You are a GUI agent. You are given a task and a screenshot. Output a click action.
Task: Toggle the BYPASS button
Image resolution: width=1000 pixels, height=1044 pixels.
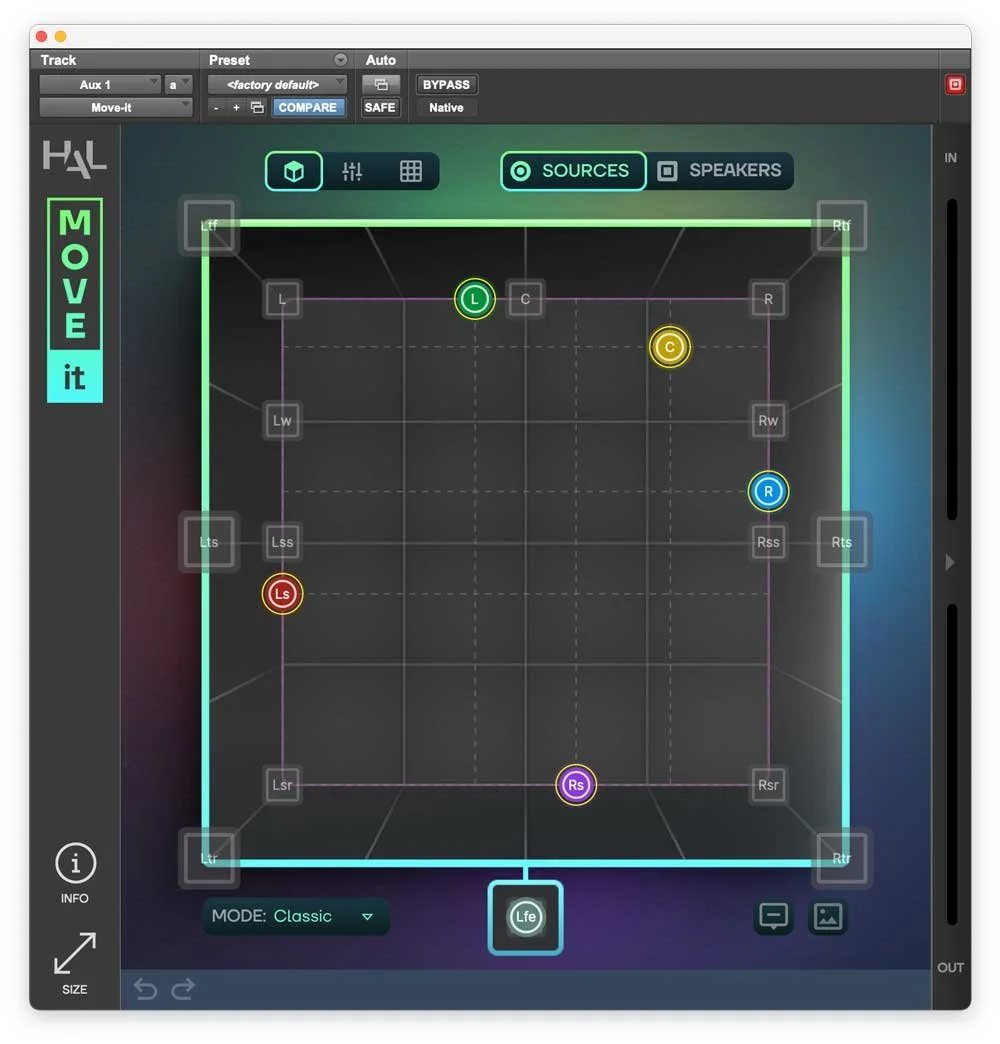(x=447, y=85)
